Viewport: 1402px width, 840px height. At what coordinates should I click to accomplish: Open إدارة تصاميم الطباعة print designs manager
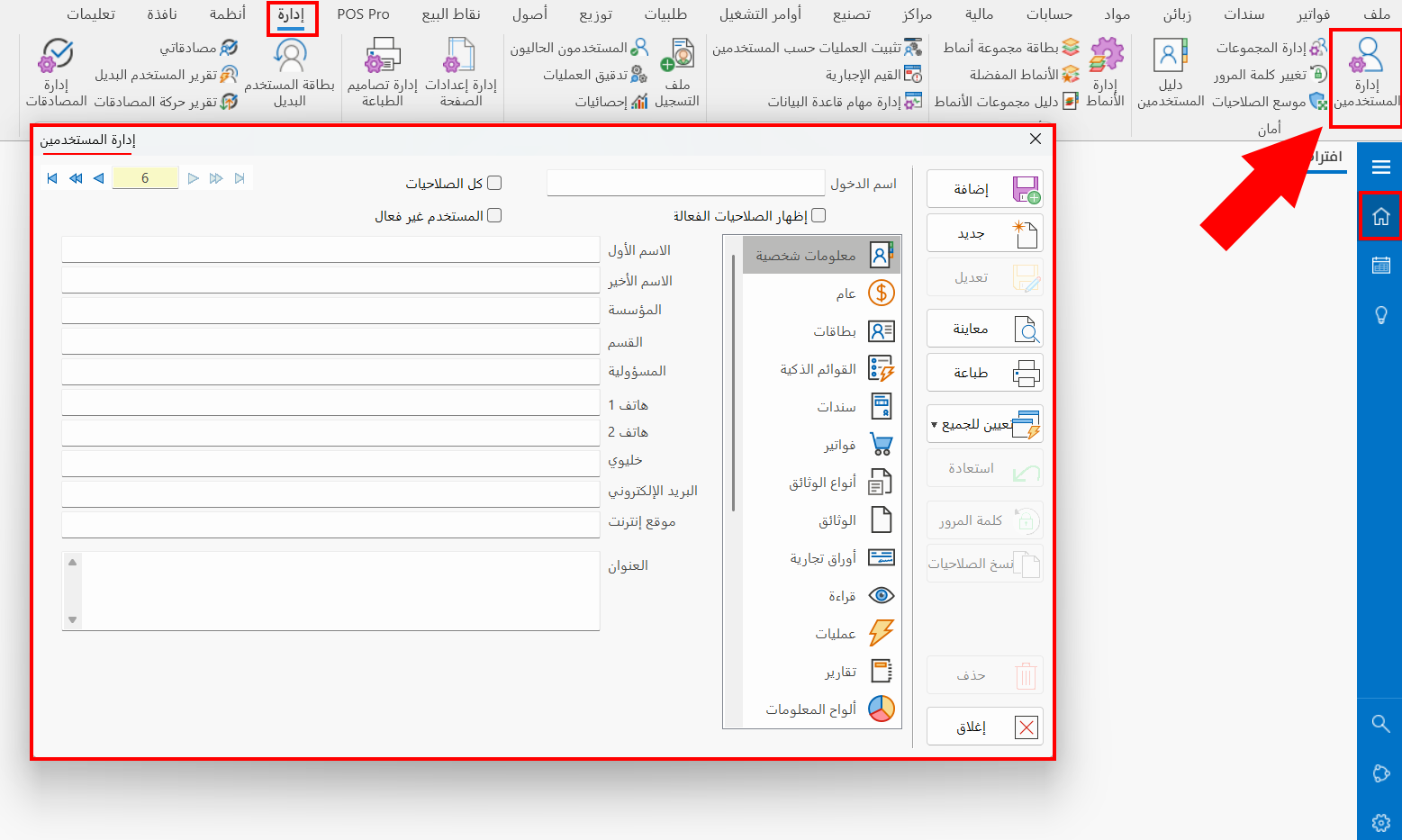pyautogui.click(x=383, y=72)
